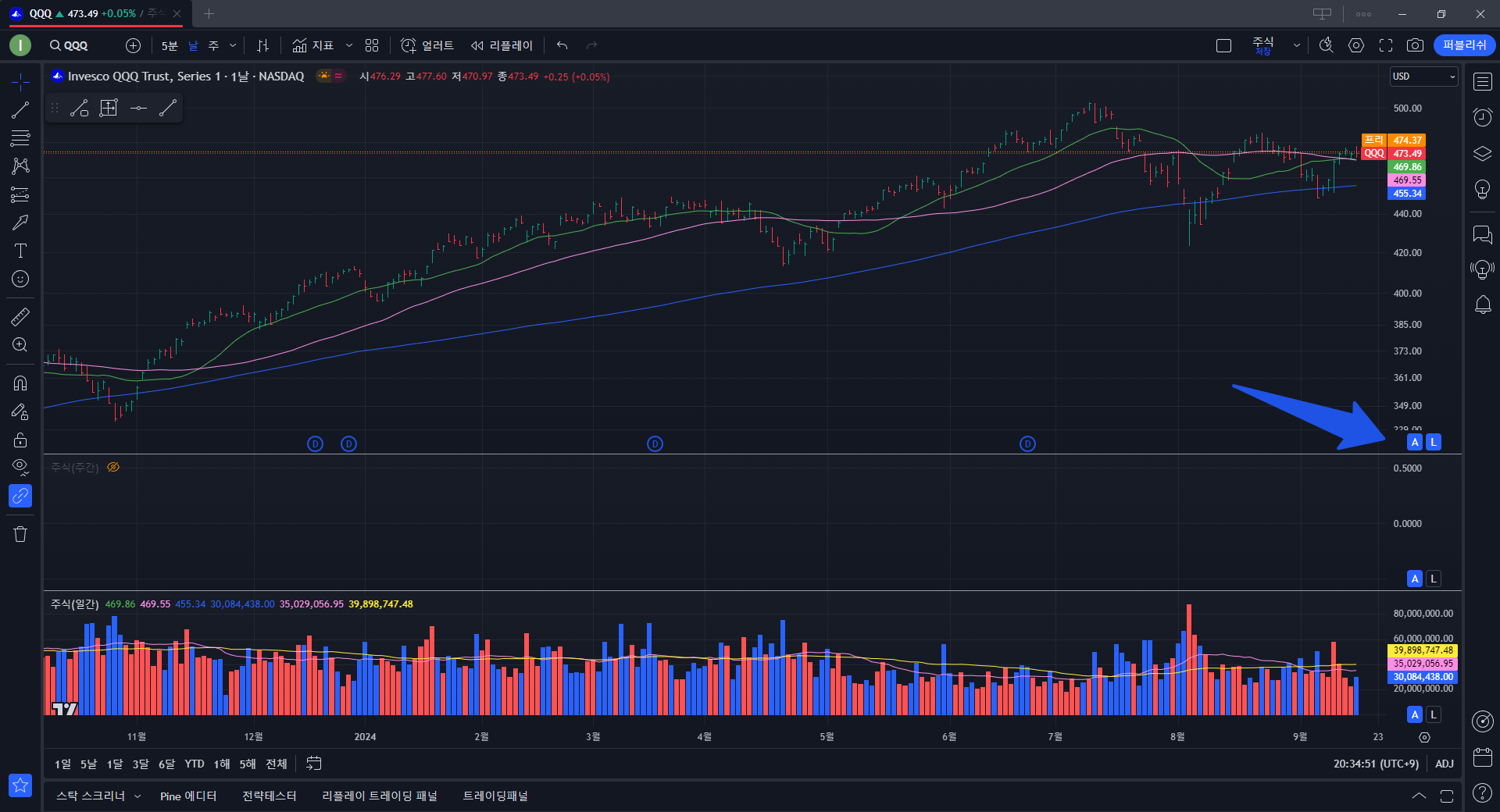Activate the zoom in tool

[x=20, y=344]
